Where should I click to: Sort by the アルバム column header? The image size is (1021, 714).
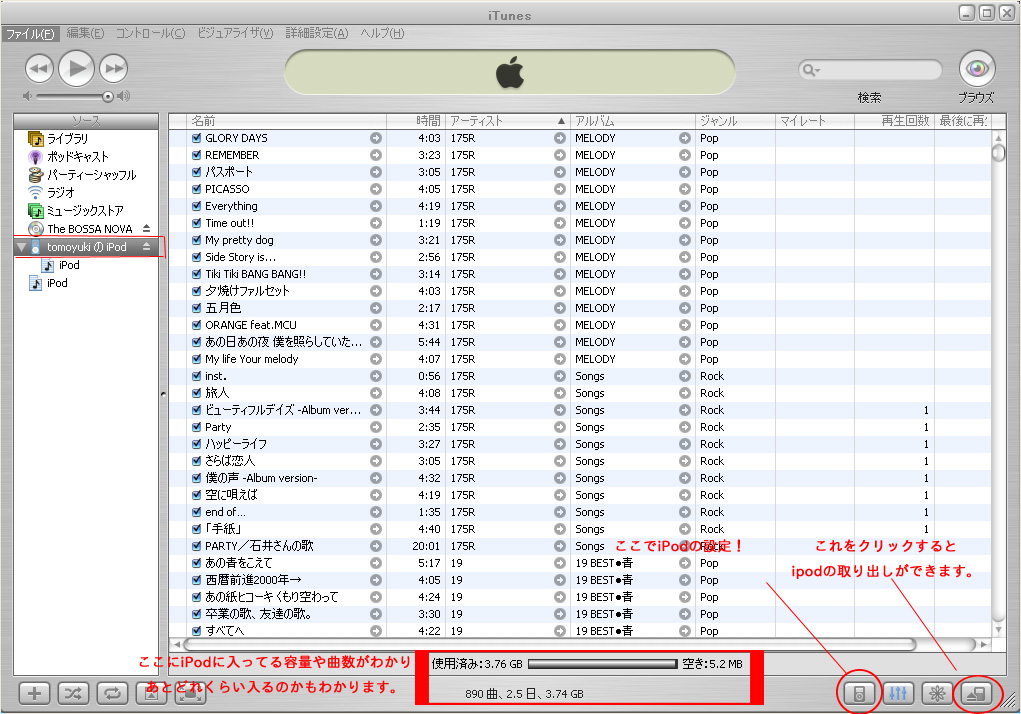click(633, 121)
